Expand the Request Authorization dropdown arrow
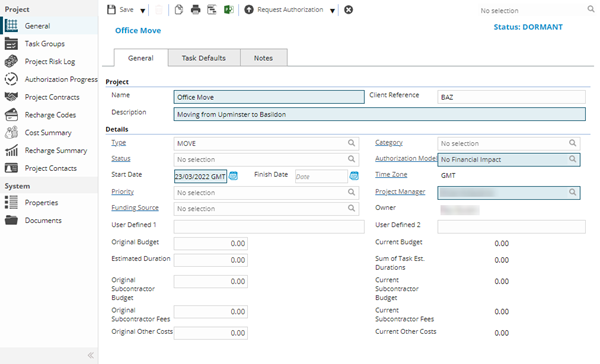The height and width of the screenshot is (364, 600). 333,10
